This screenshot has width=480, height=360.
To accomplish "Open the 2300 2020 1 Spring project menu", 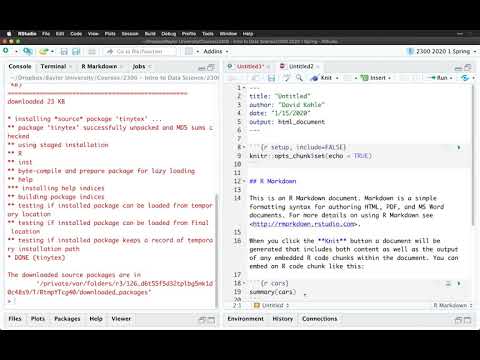I will point(442,51).
